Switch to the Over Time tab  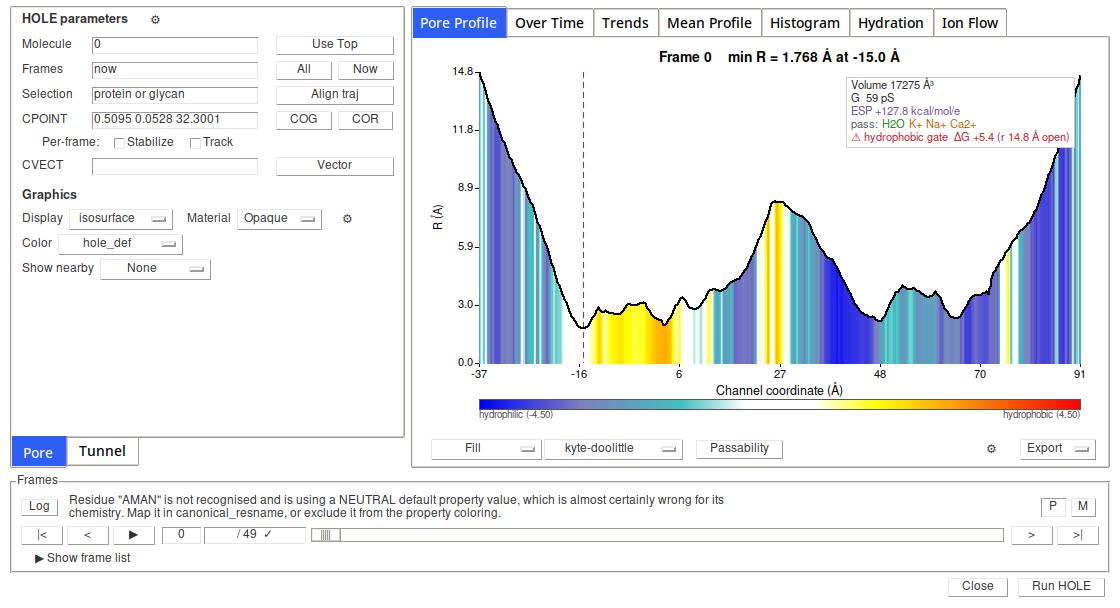[549, 23]
